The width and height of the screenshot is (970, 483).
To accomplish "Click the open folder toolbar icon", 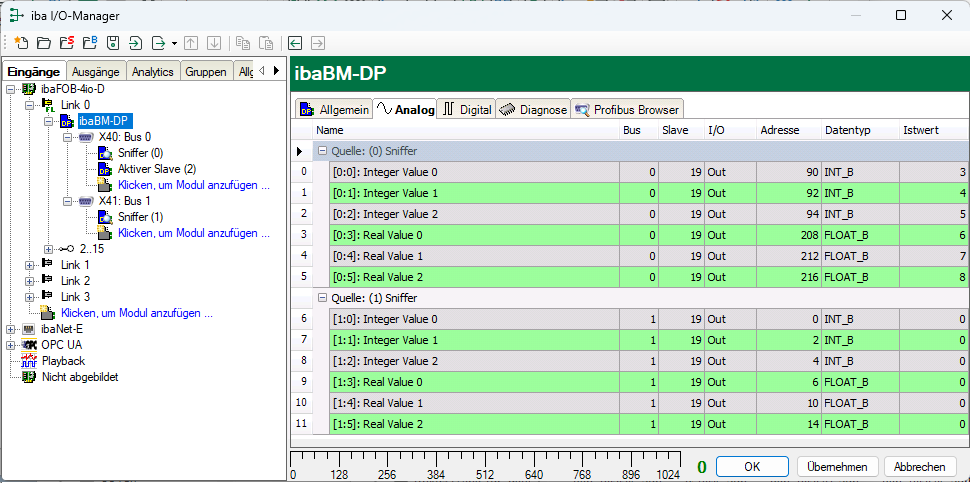I will (x=43, y=43).
